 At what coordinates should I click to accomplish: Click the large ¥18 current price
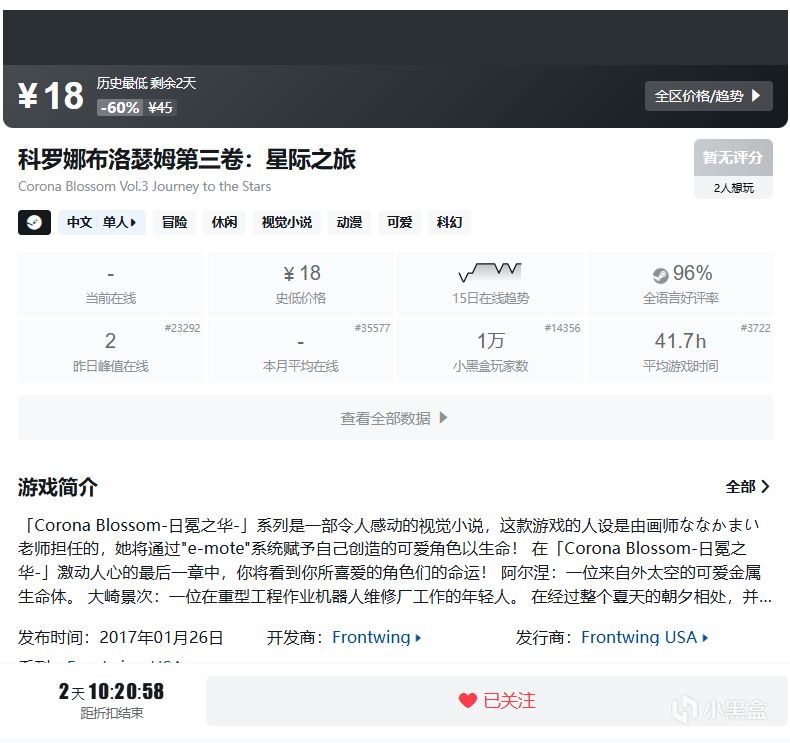point(51,96)
